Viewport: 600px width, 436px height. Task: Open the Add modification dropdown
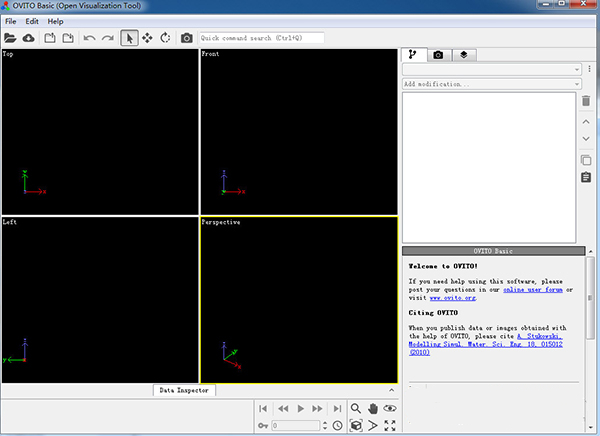click(492, 84)
